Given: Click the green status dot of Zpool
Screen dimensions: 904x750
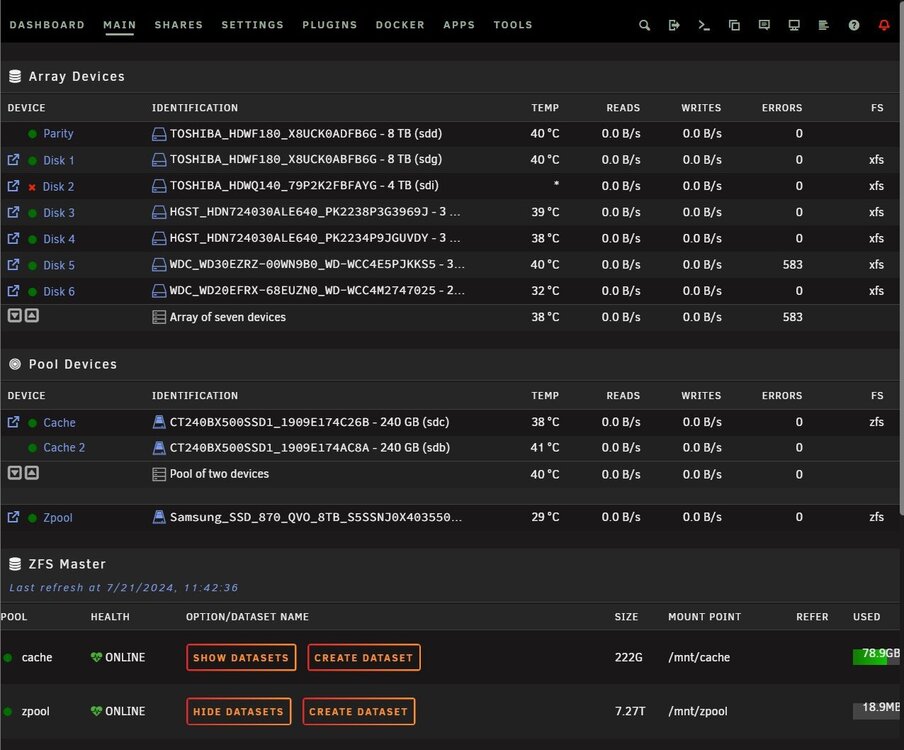Looking at the screenshot, I should click(32, 518).
